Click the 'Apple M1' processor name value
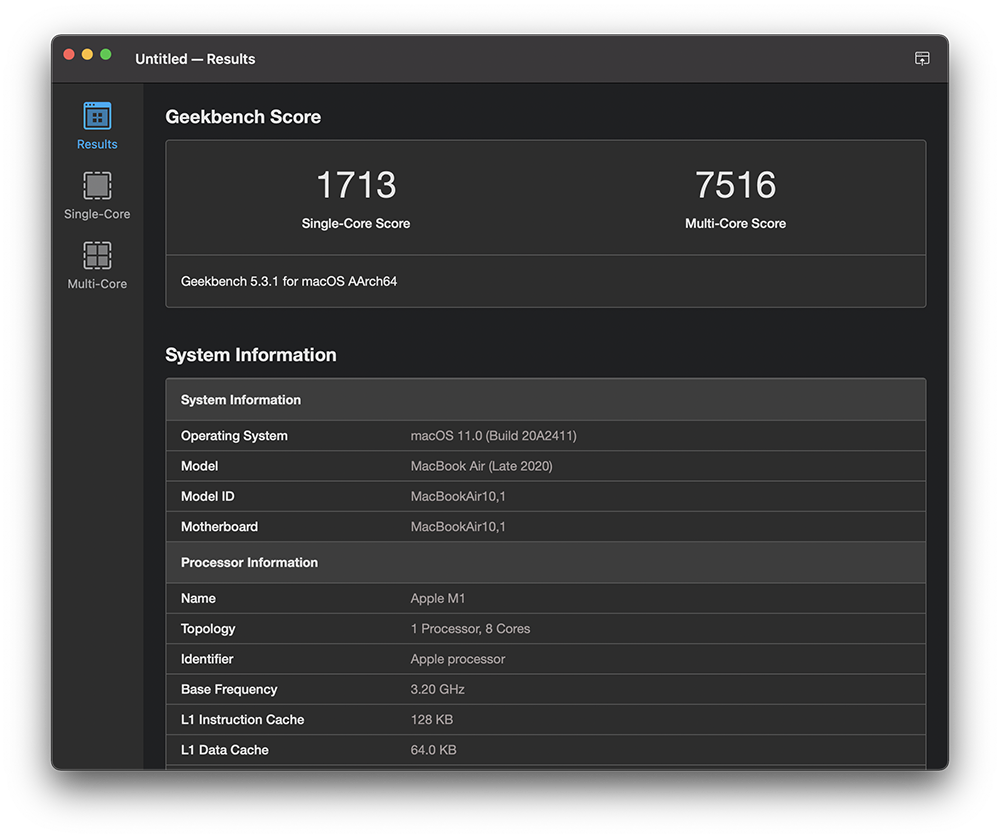This screenshot has height=838, width=1000. 438,598
